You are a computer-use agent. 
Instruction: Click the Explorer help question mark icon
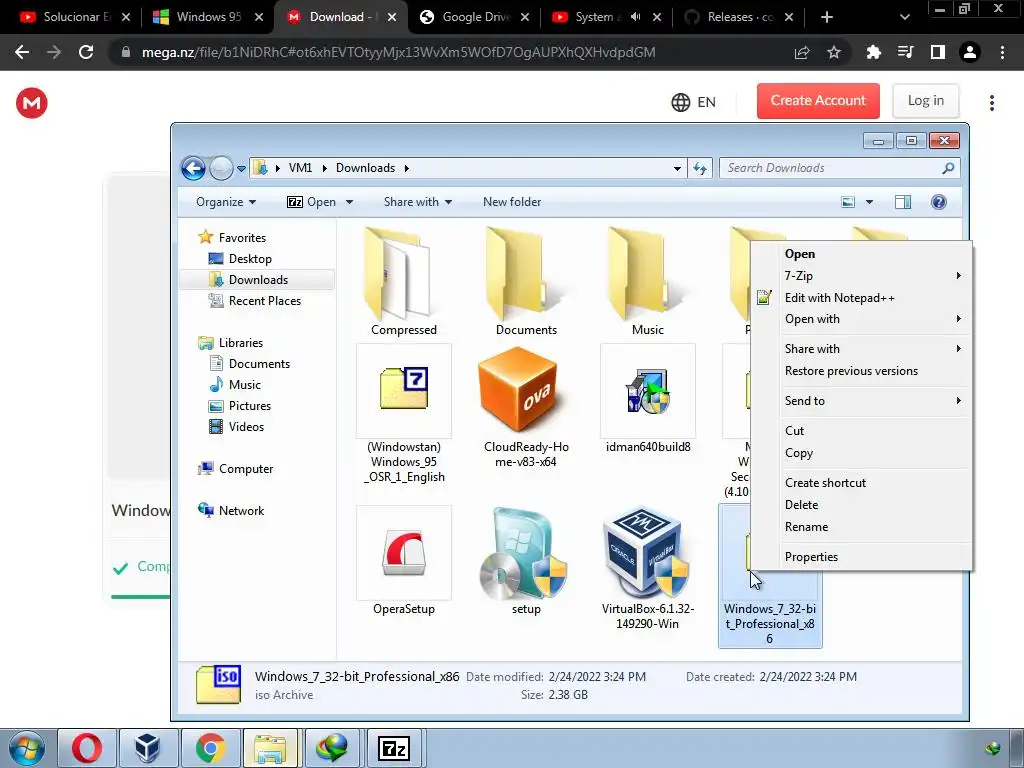click(x=938, y=202)
